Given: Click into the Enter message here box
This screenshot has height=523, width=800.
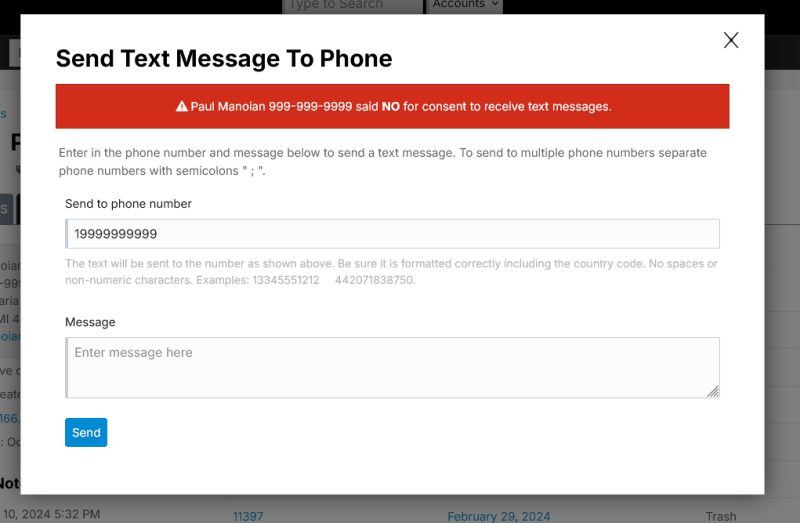Looking at the screenshot, I should pos(392,367).
